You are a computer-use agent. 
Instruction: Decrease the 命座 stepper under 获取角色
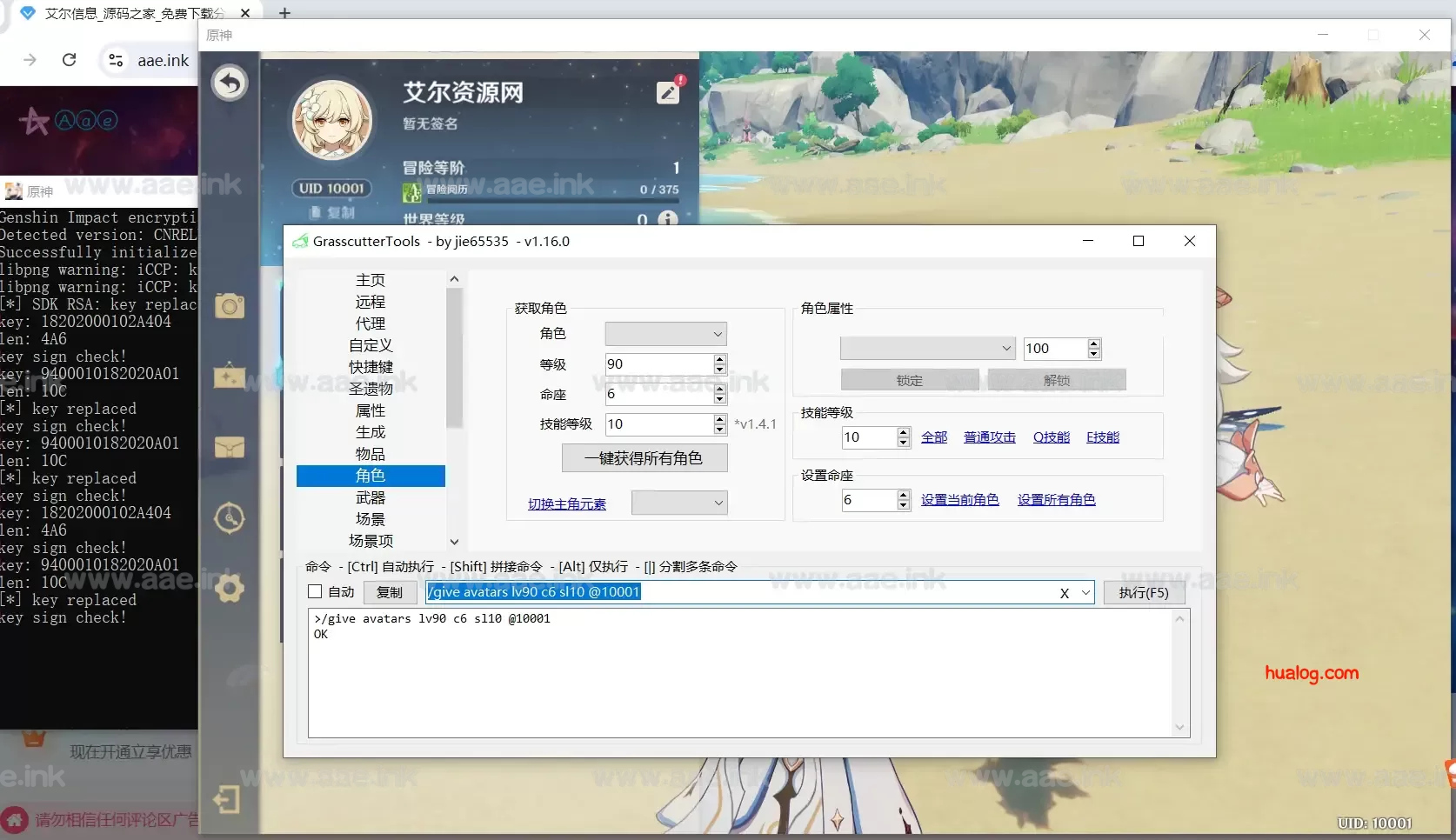pyautogui.click(x=719, y=400)
